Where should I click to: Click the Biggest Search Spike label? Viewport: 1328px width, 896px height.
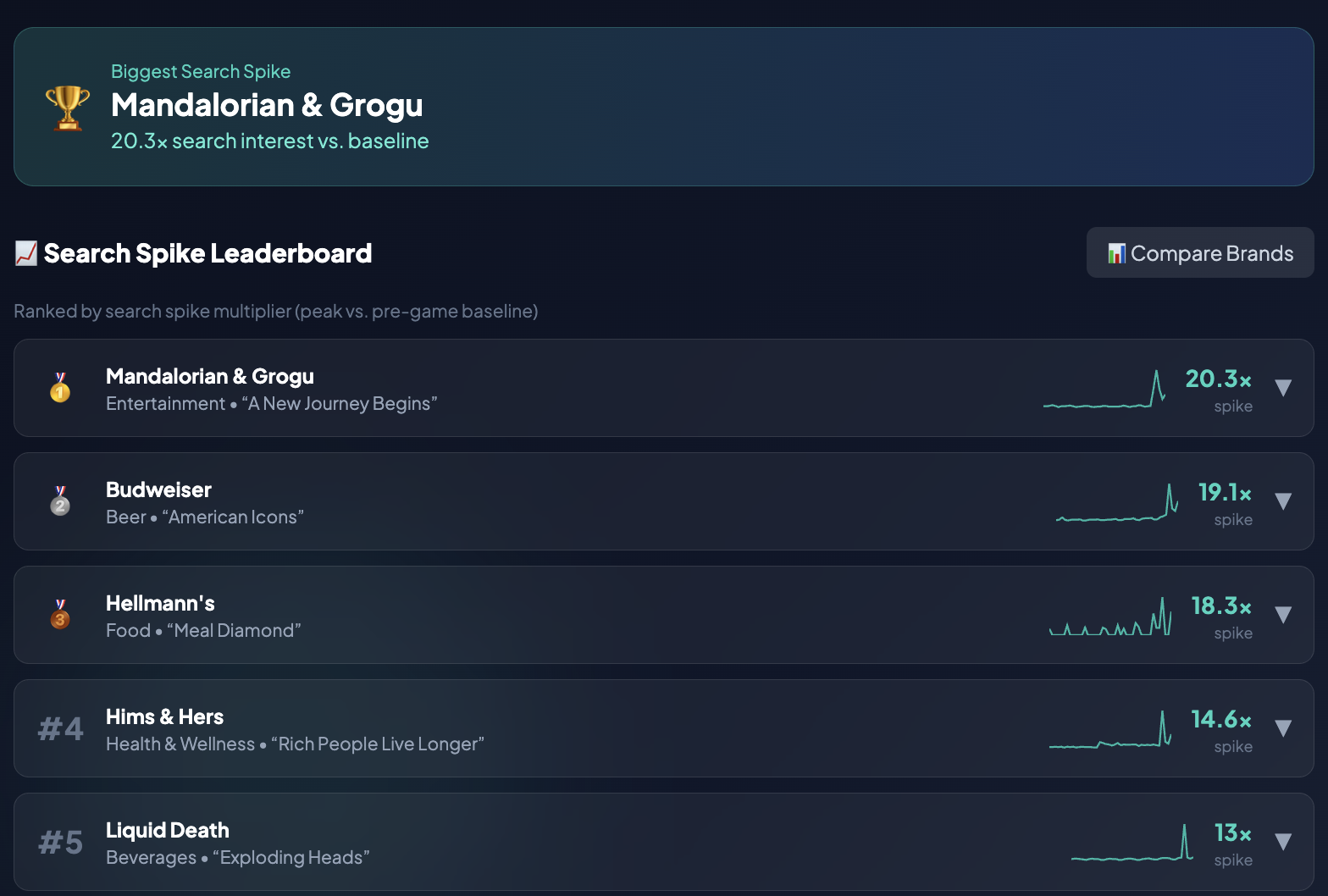[201, 71]
